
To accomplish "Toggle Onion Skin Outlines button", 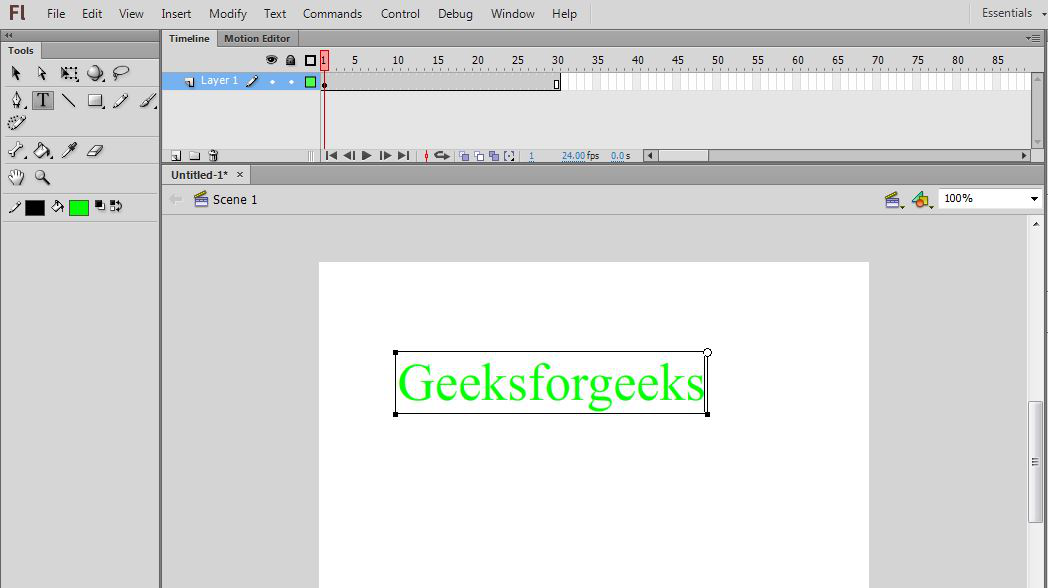I will [479, 156].
